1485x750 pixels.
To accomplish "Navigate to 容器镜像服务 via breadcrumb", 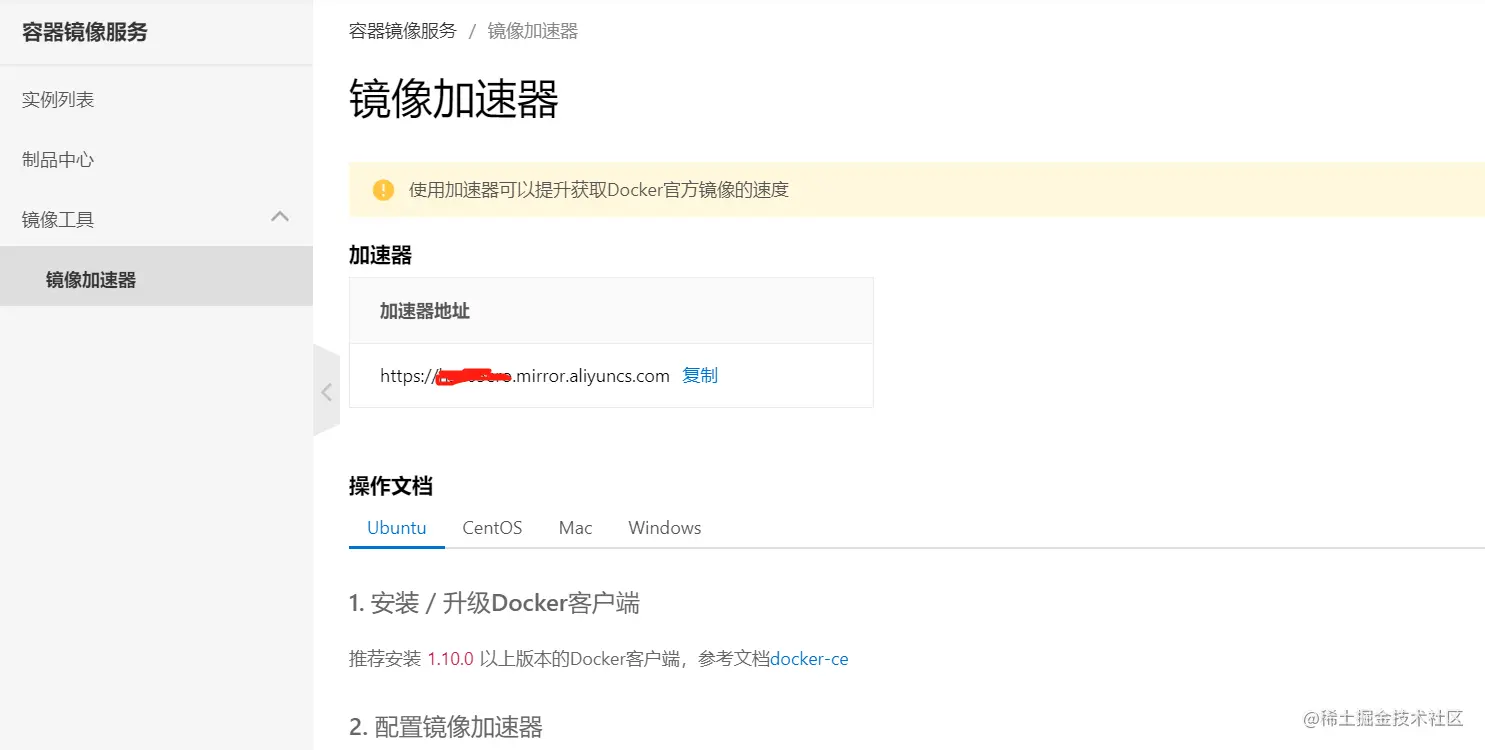I will (x=402, y=30).
